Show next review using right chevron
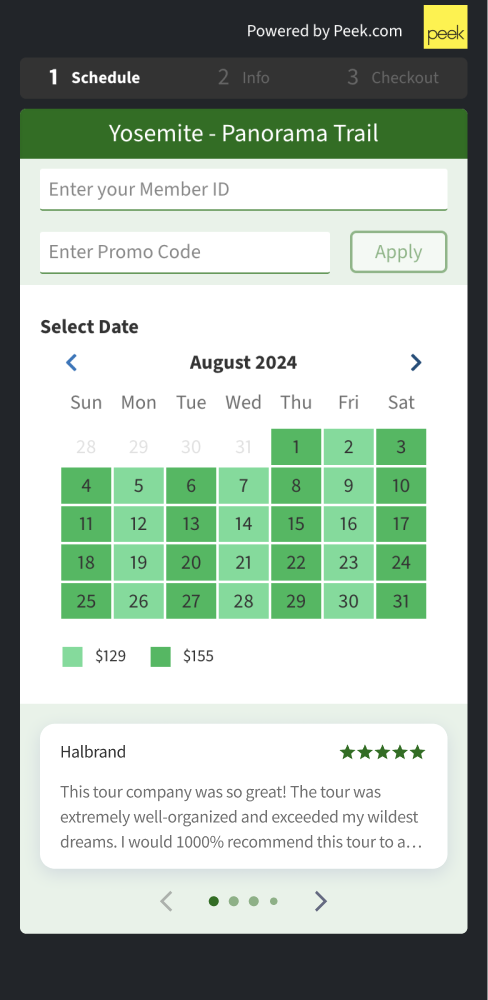This screenshot has width=488, height=1000. tap(321, 901)
